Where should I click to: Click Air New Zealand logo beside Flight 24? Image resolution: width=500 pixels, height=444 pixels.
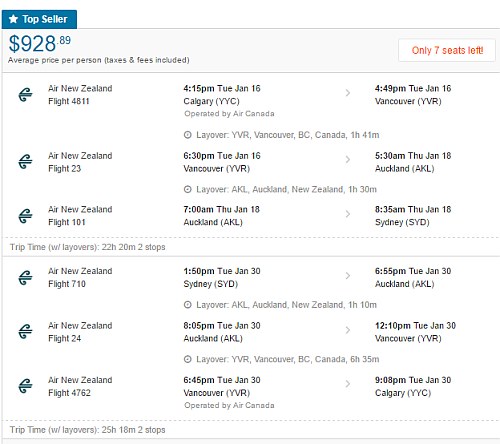pyautogui.click(x=25, y=332)
